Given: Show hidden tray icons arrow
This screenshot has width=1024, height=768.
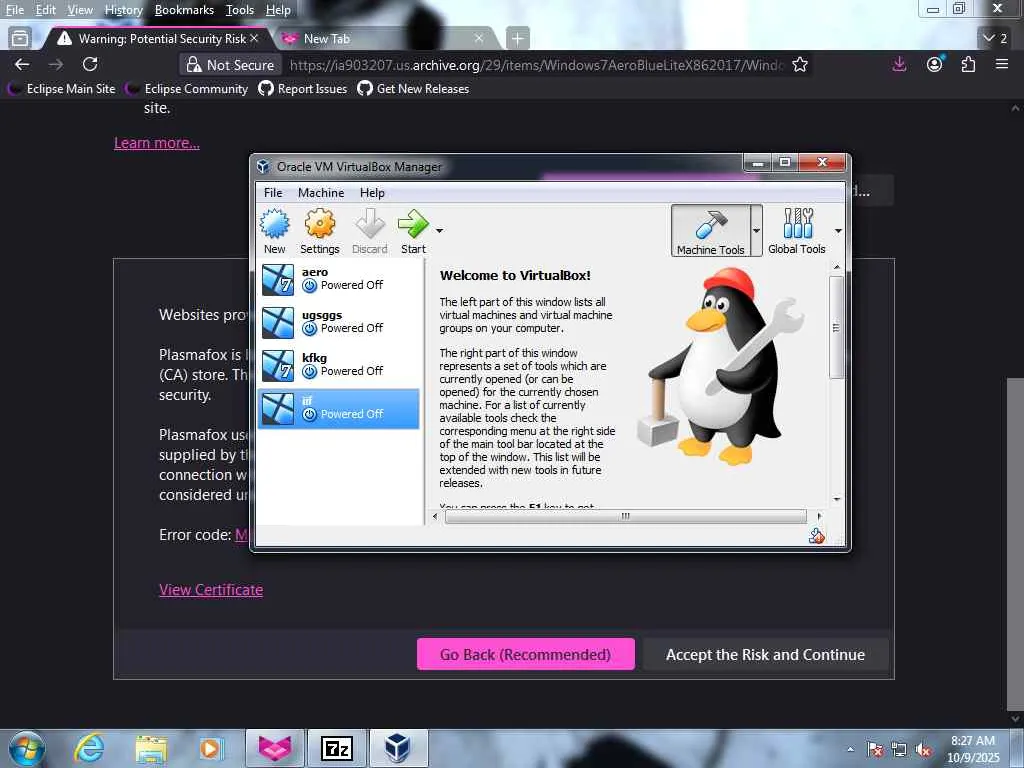Looking at the screenshot, I should coord(850,750).
